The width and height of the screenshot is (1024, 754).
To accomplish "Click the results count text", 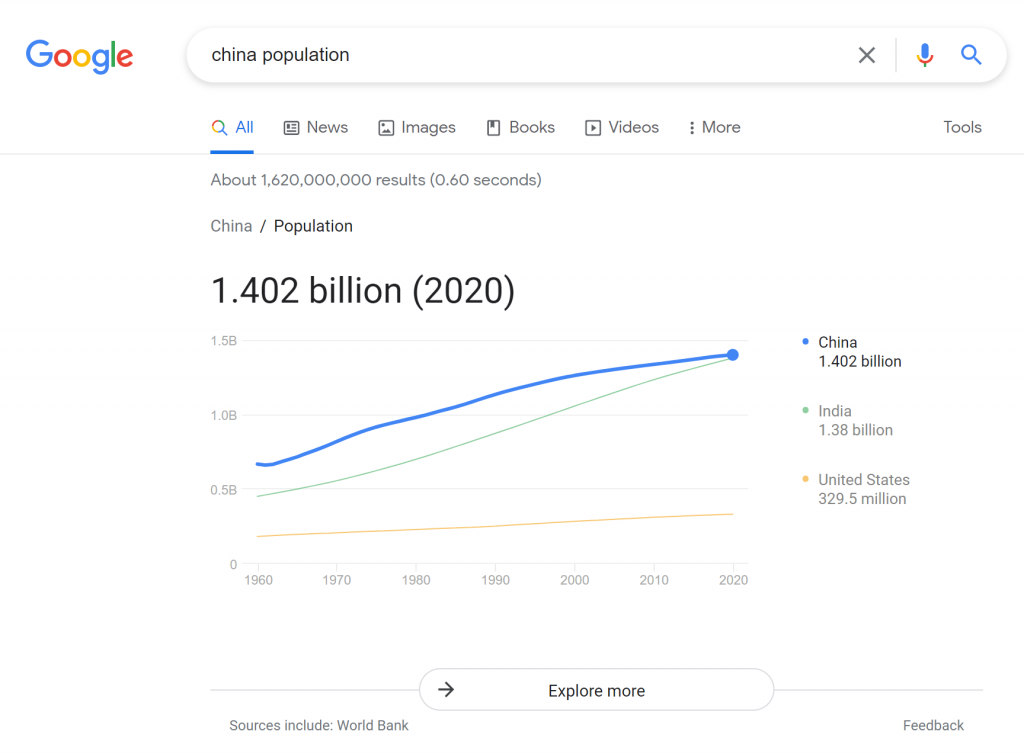I will [376, 180].
